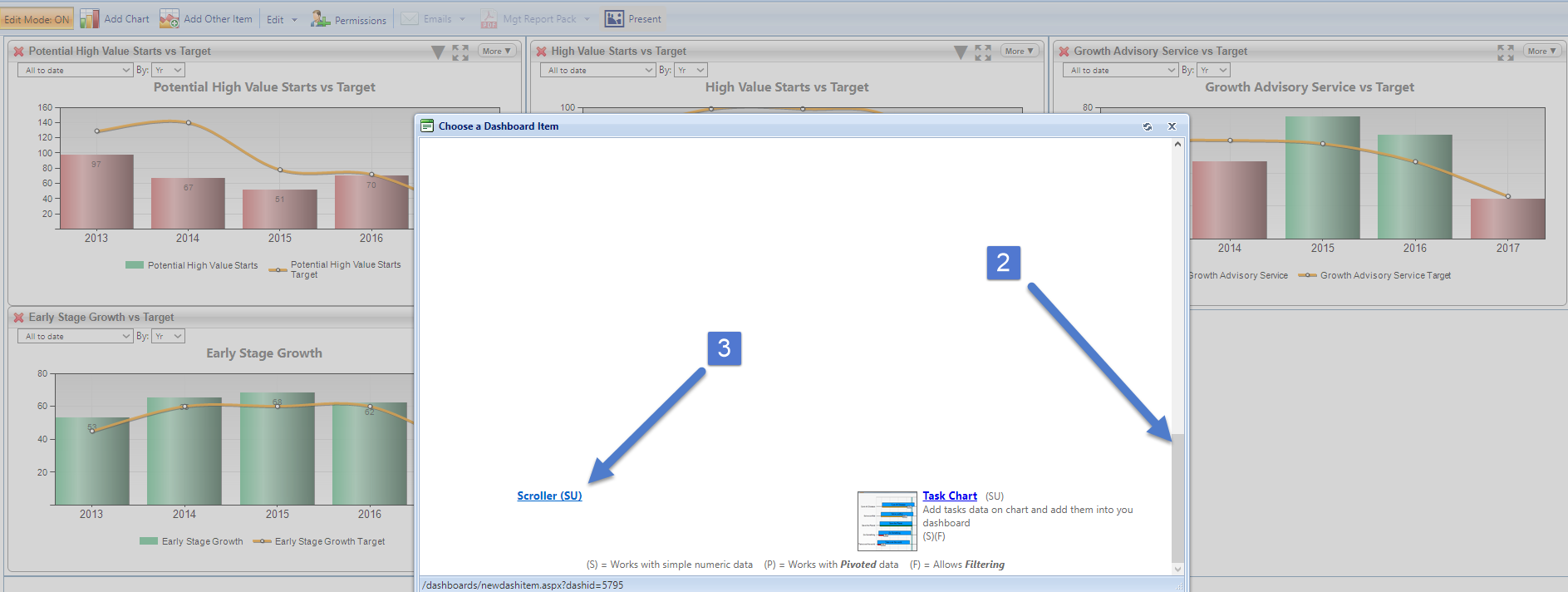Click the Choose a Dashboard Item dialog title icon
This screenshot has height=592, width=1568.
pos(427,126)
